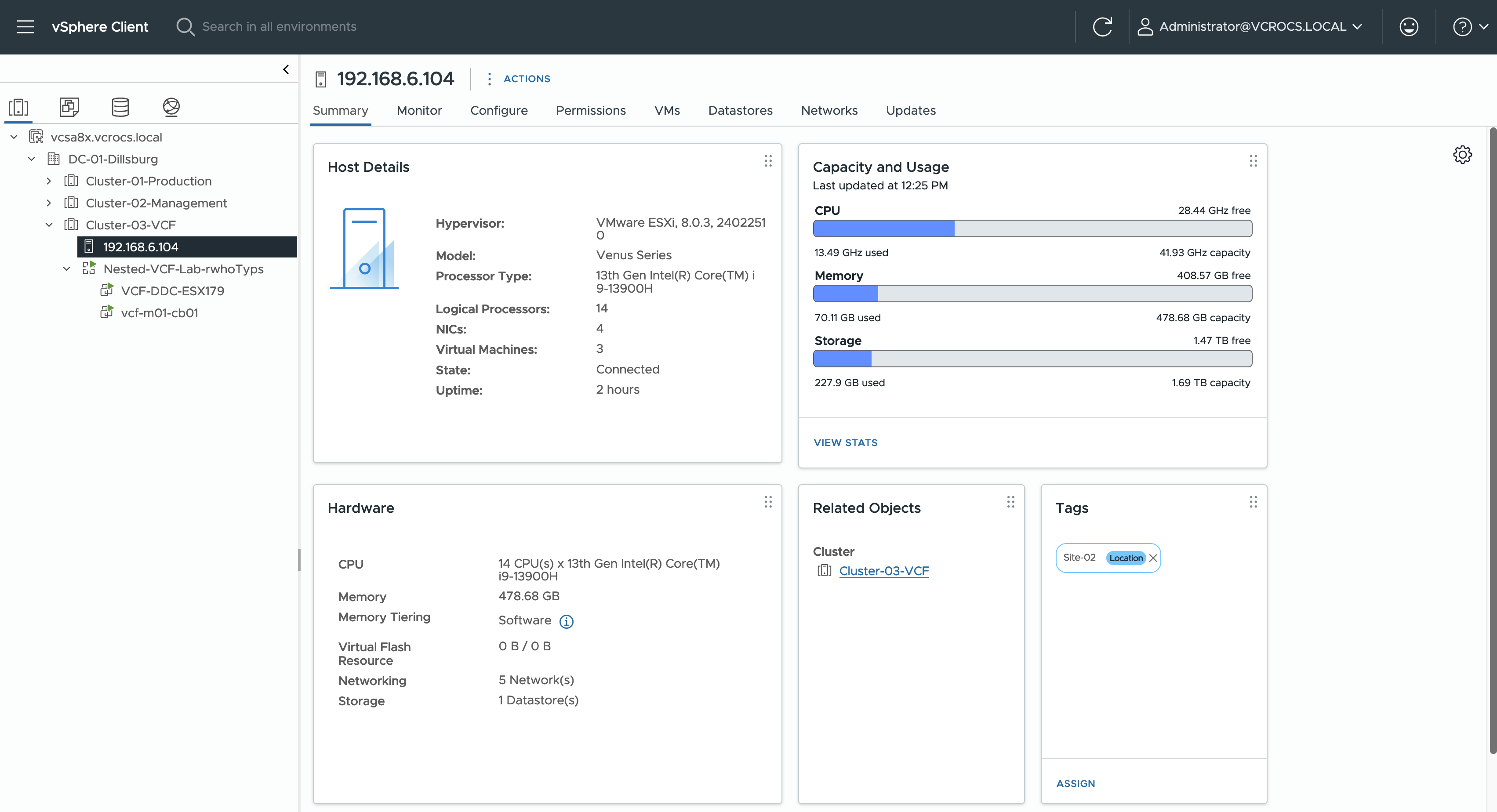Collapse the Nested-VCF-Lab-rwhoTyps vApp
This screenshot has width=1497, height=812.
coord(67,269)
